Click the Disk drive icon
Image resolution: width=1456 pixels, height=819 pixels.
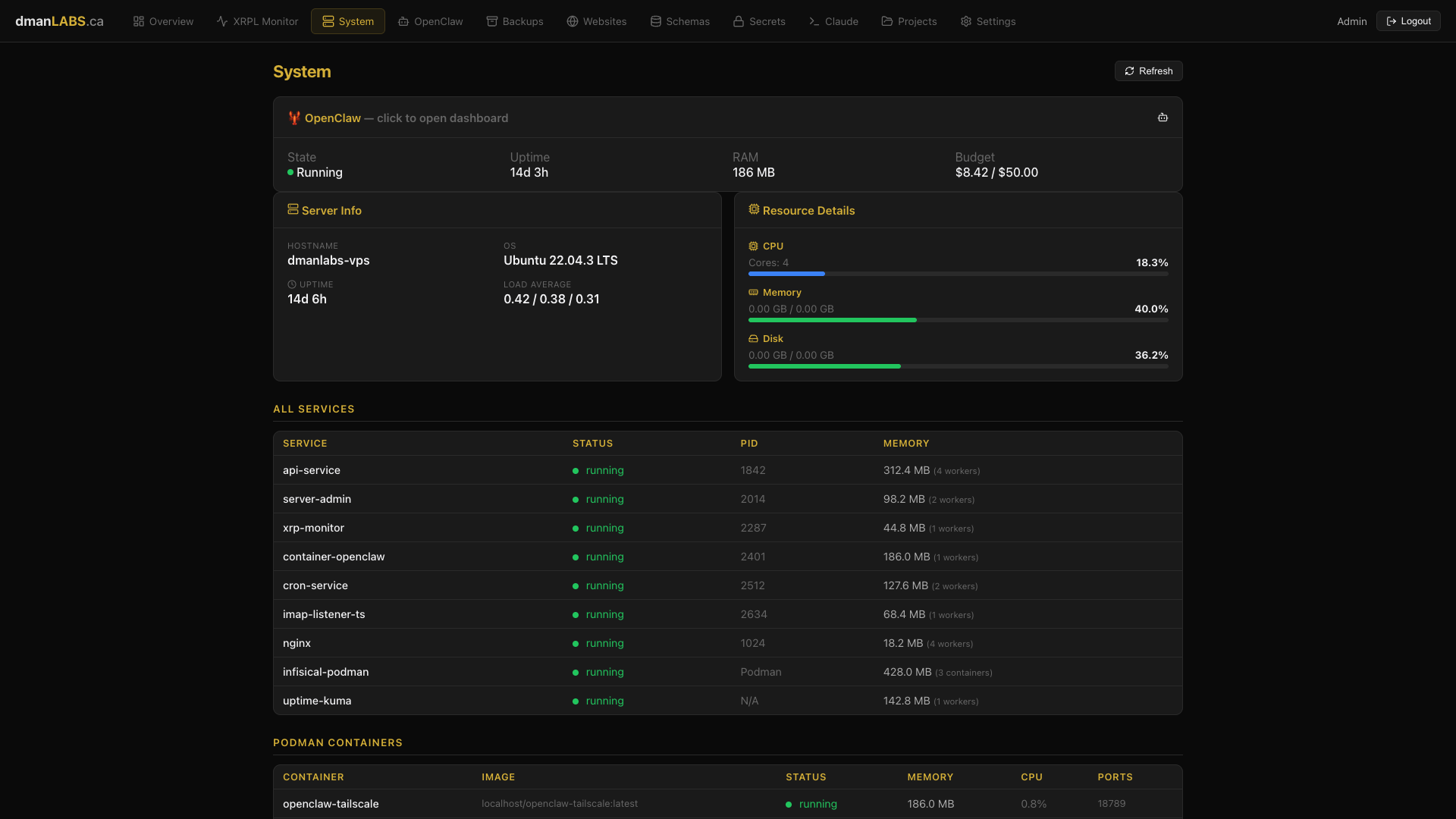click(x=753, y=339)
